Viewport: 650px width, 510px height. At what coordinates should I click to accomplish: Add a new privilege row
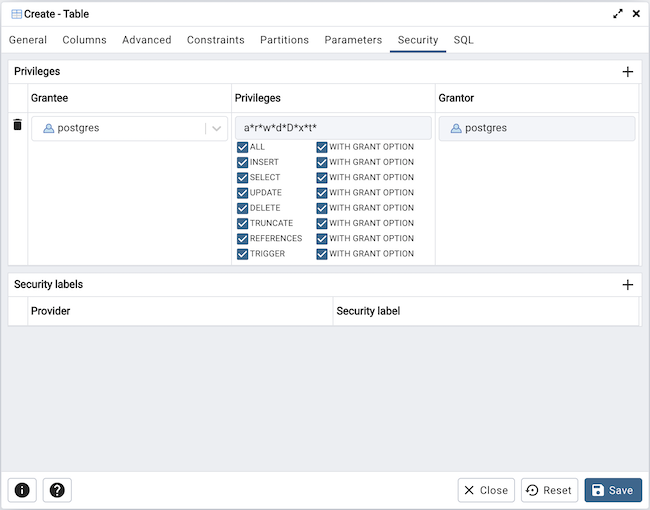627,72
